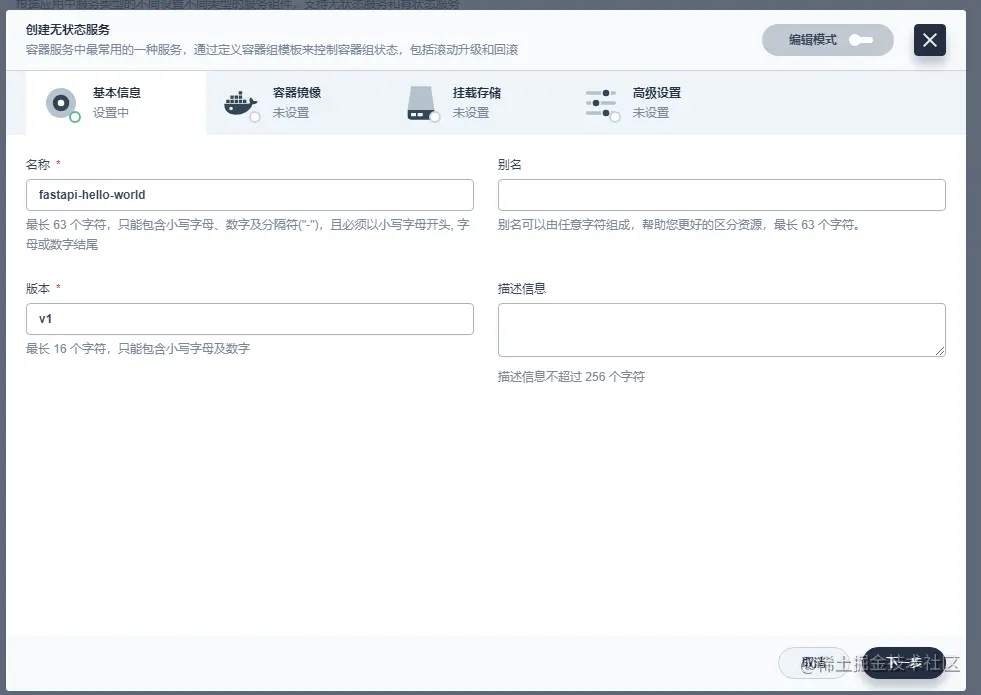
Task: Click the 未设置 status under 高级设置
Action: pos(651,113)
